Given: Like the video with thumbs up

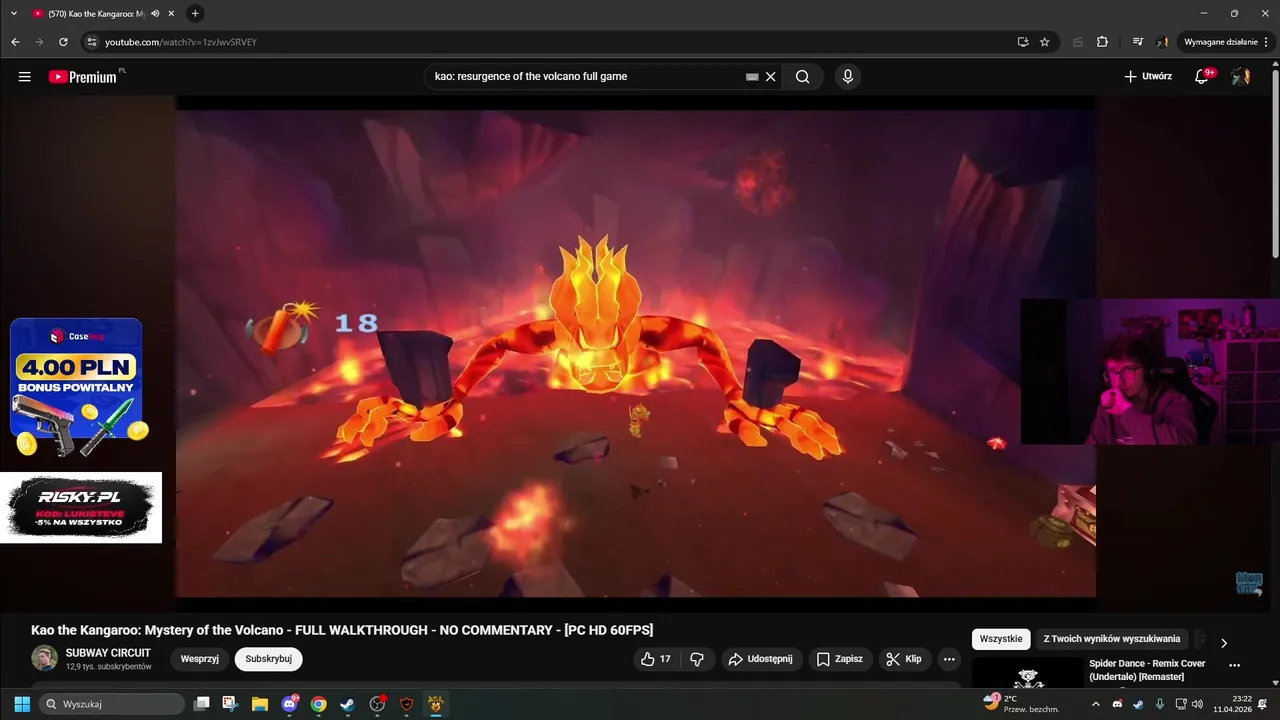Looking at the screenshot, I should 656,659.
